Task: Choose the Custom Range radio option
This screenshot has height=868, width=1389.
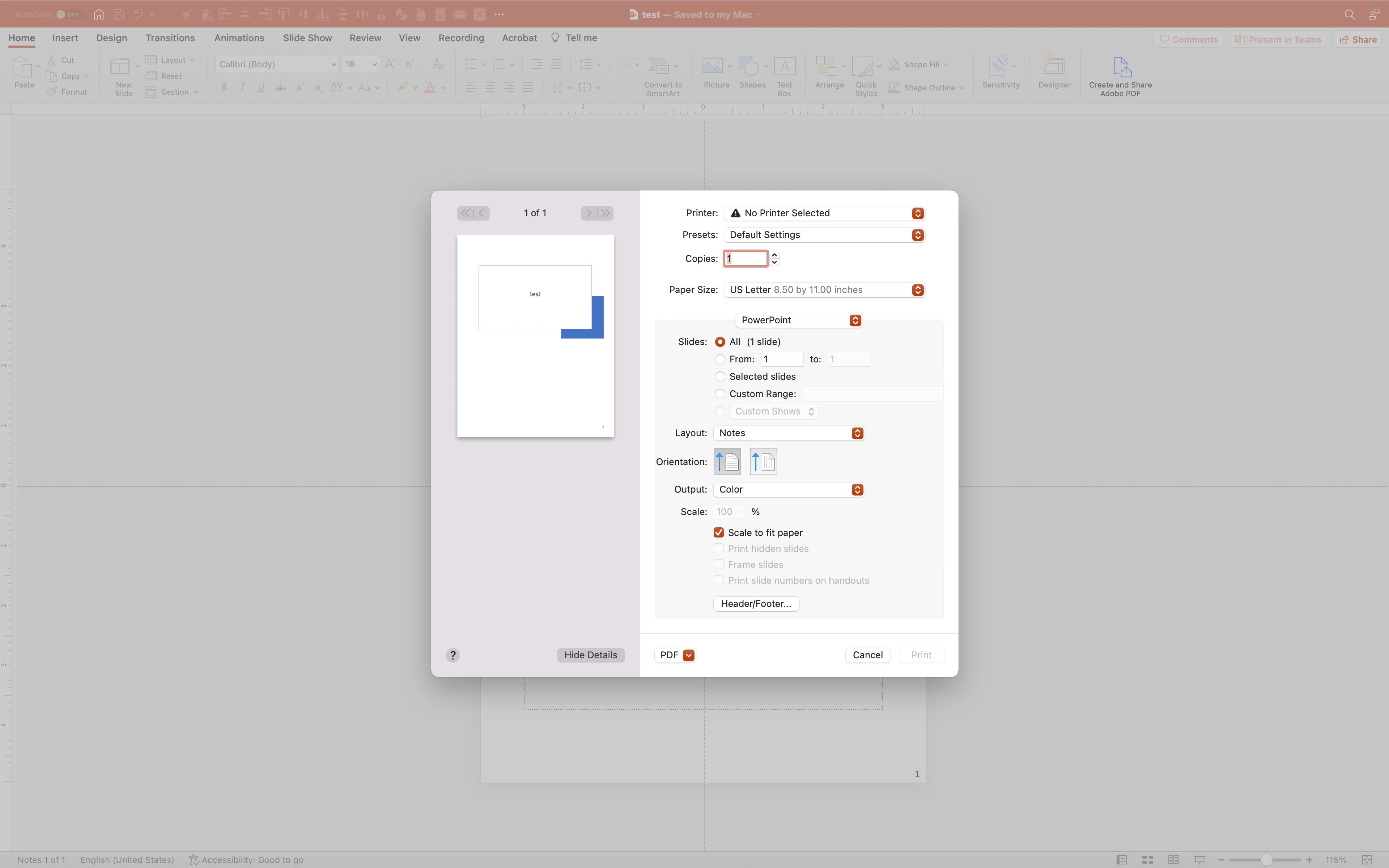Action: pos(720,394)
